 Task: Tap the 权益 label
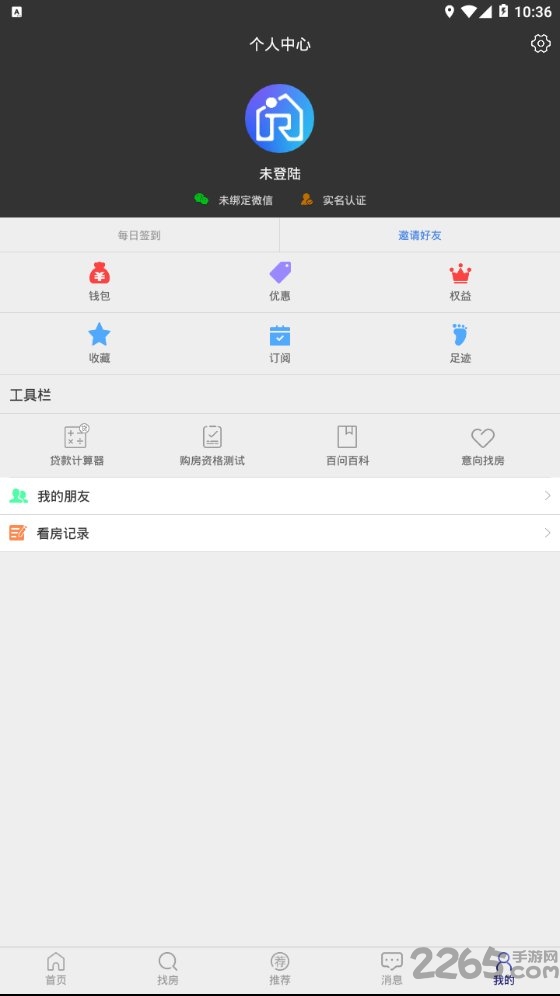click(x=460, y=295)
